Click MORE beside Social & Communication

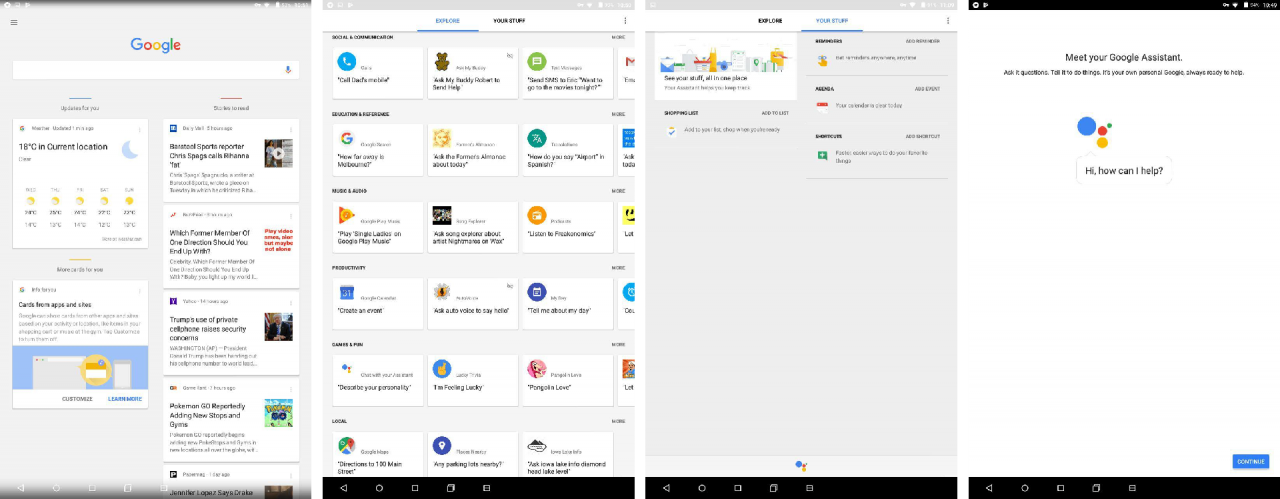click(618, 37)
